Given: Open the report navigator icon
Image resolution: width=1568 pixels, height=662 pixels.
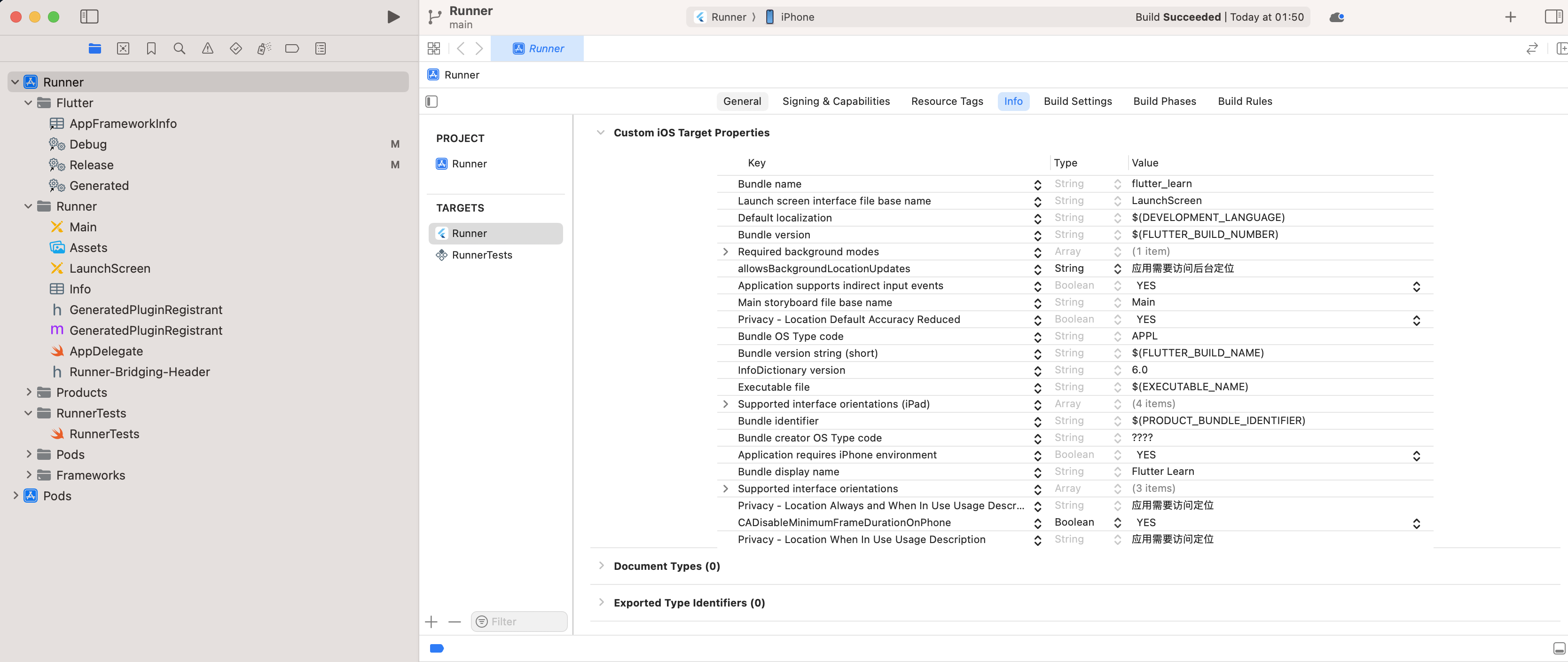Looking at the screenshot, I should 321,49.
